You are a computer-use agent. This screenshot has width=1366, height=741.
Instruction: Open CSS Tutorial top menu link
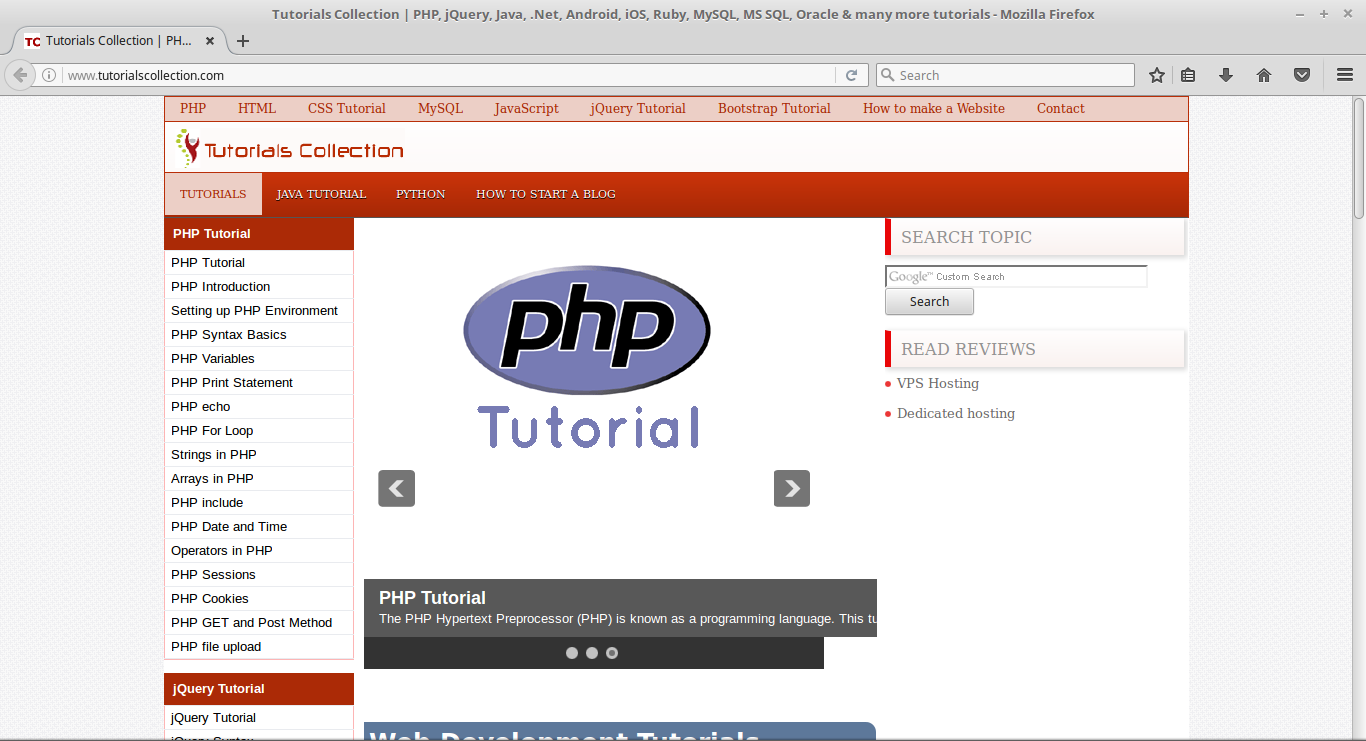coord(347,109)
